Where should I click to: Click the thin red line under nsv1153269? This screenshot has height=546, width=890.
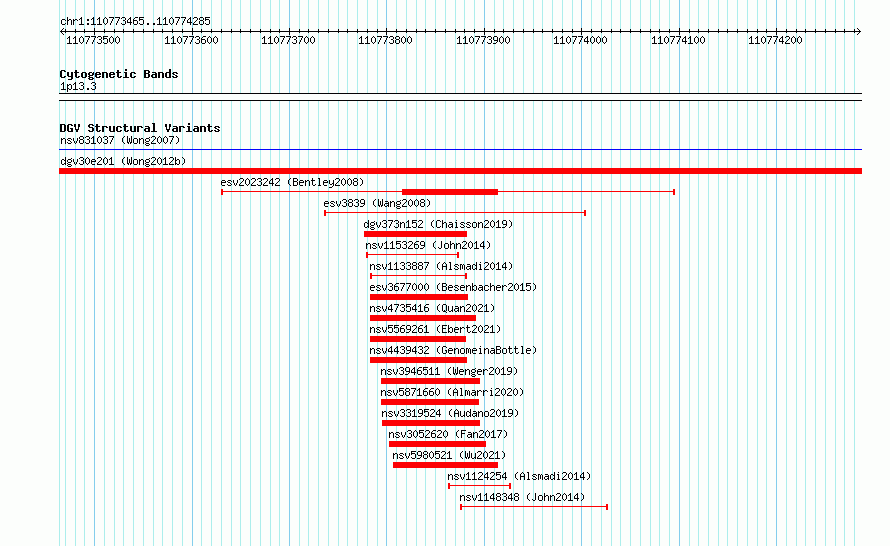(413, 255)
